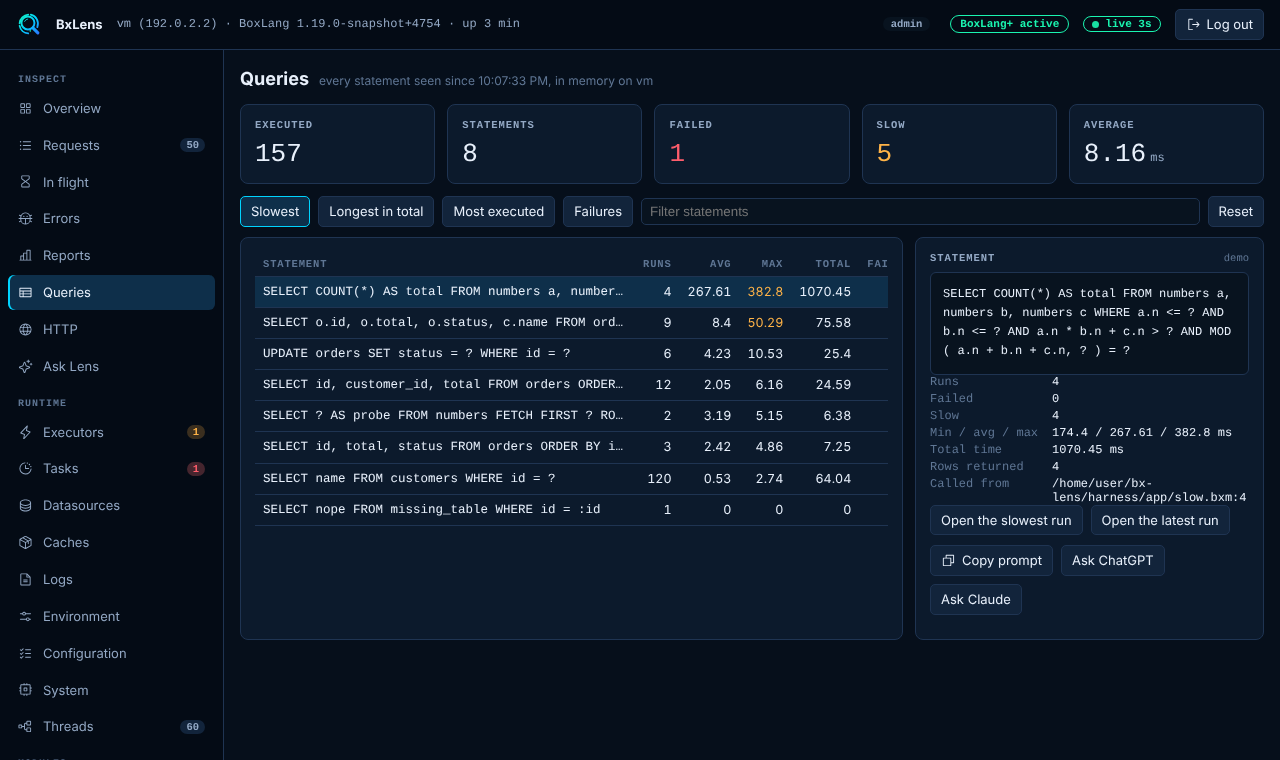
Task: Ask ChatGPT about the statement
Action: tap(1113, 560)
